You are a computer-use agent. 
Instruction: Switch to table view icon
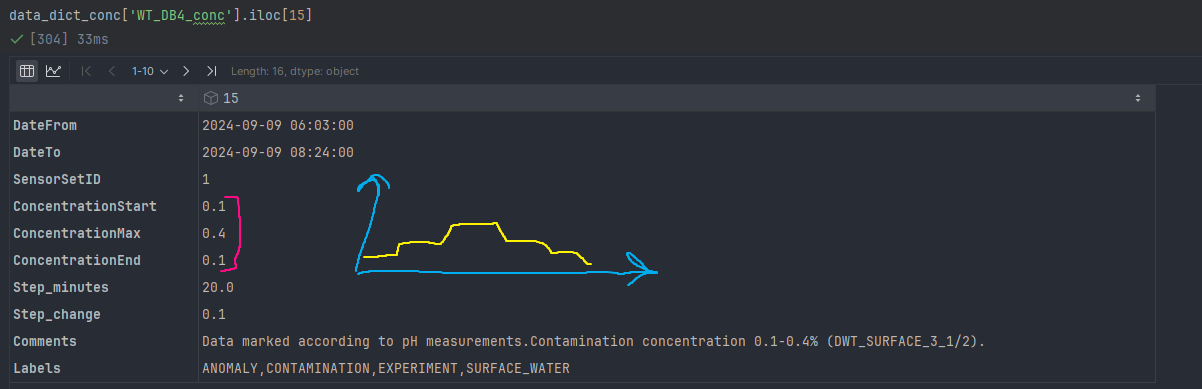pyautogui.click(x=27, y=71)
